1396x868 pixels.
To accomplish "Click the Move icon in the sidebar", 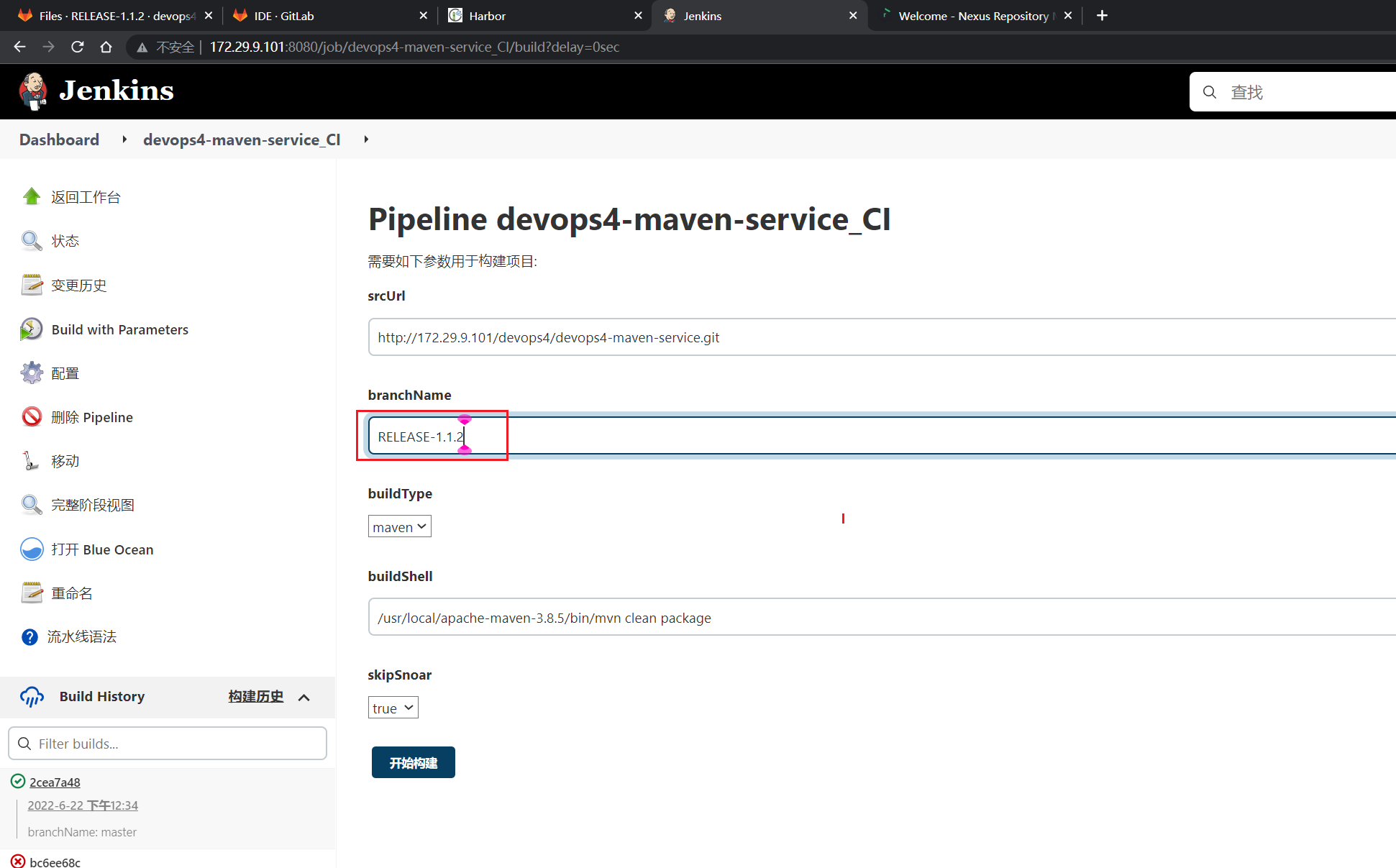I will (x=31, y=460).
